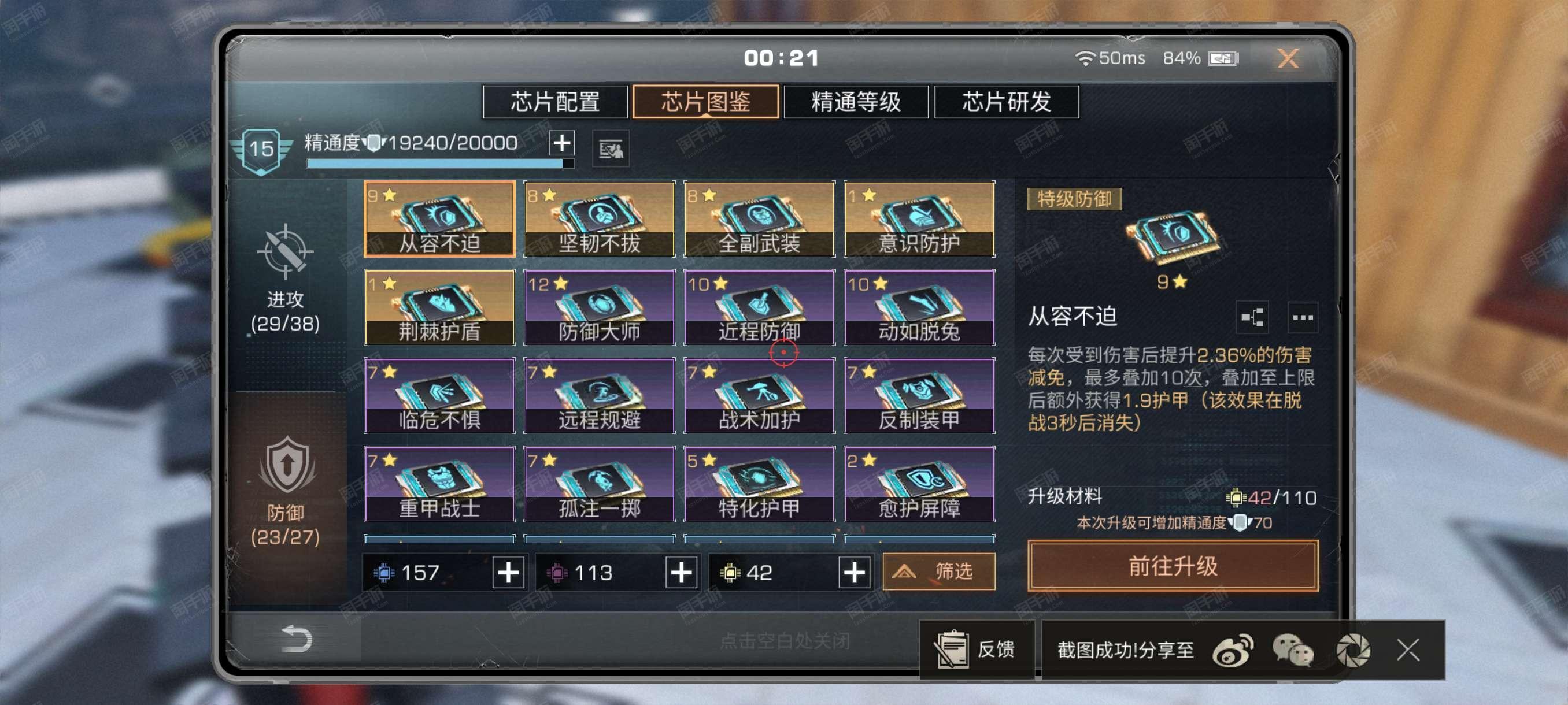Add more blue chip material 157
Viewport: 1568px width, 705px height.
coord(508,573)
